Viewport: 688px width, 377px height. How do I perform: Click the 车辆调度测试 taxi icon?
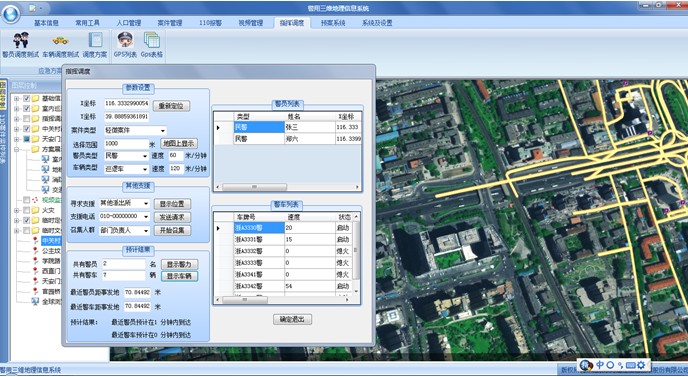[60, 40]
